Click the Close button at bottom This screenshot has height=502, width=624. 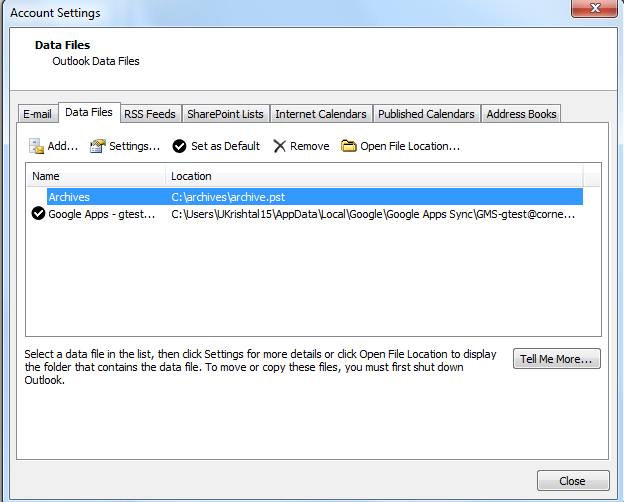pyautogui.click(x=572, y=481)
